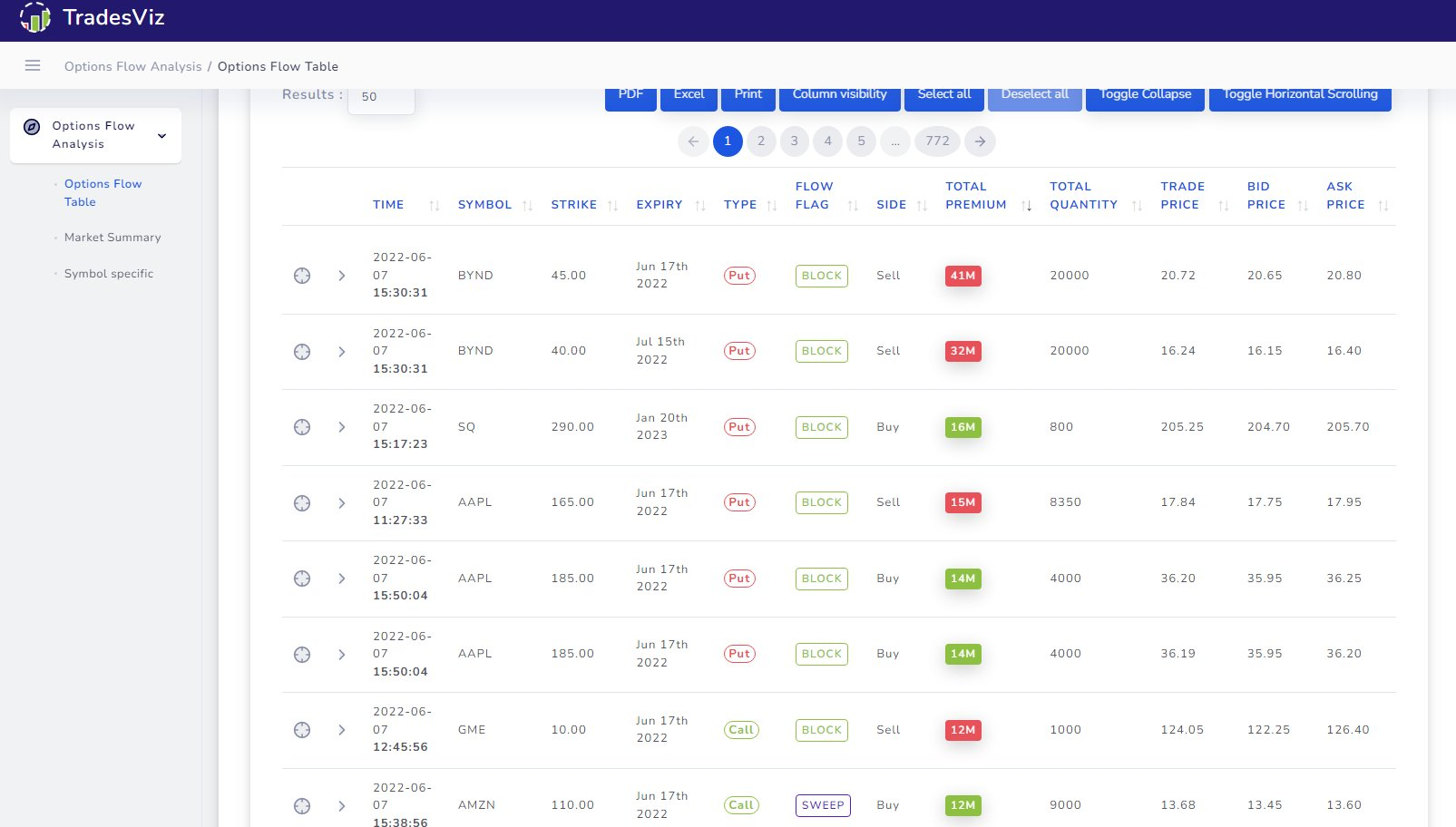This screenshot has width=1456, height=827.
Task: Go to page 4
Action: pyautogui.click(x=828, y=141)
